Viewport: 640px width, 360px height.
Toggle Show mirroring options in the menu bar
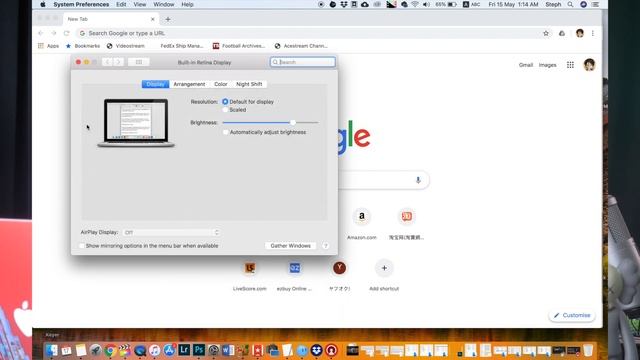(82, 246)
